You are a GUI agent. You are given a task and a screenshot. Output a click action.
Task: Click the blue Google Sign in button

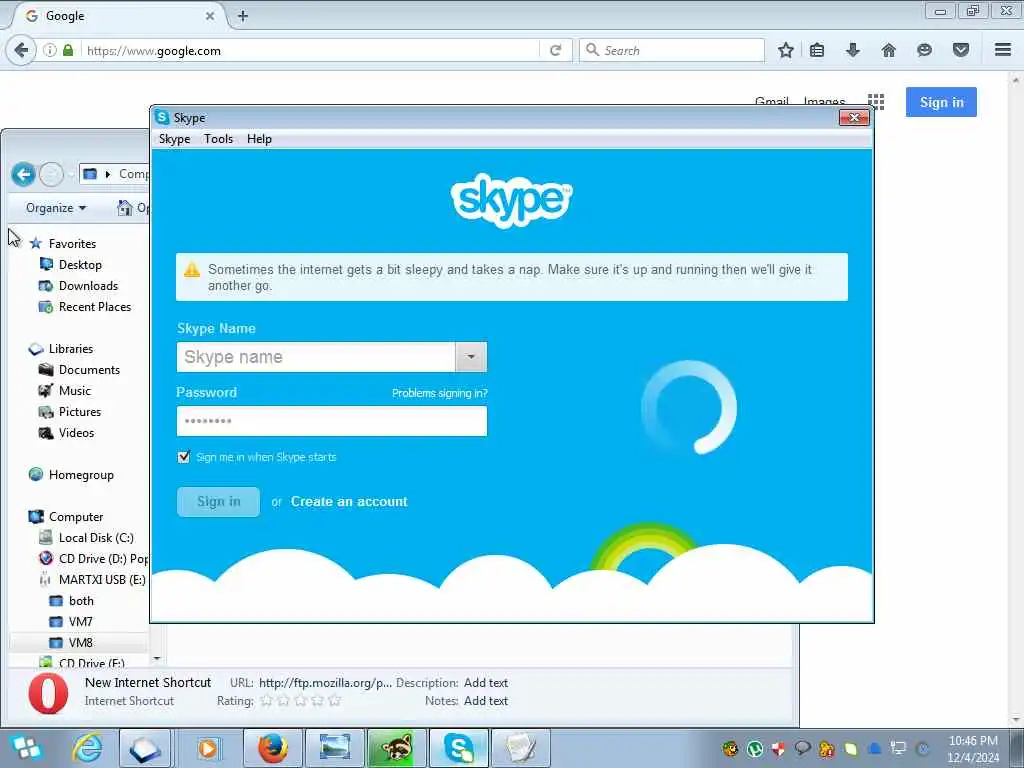click(x=941, y=102)
